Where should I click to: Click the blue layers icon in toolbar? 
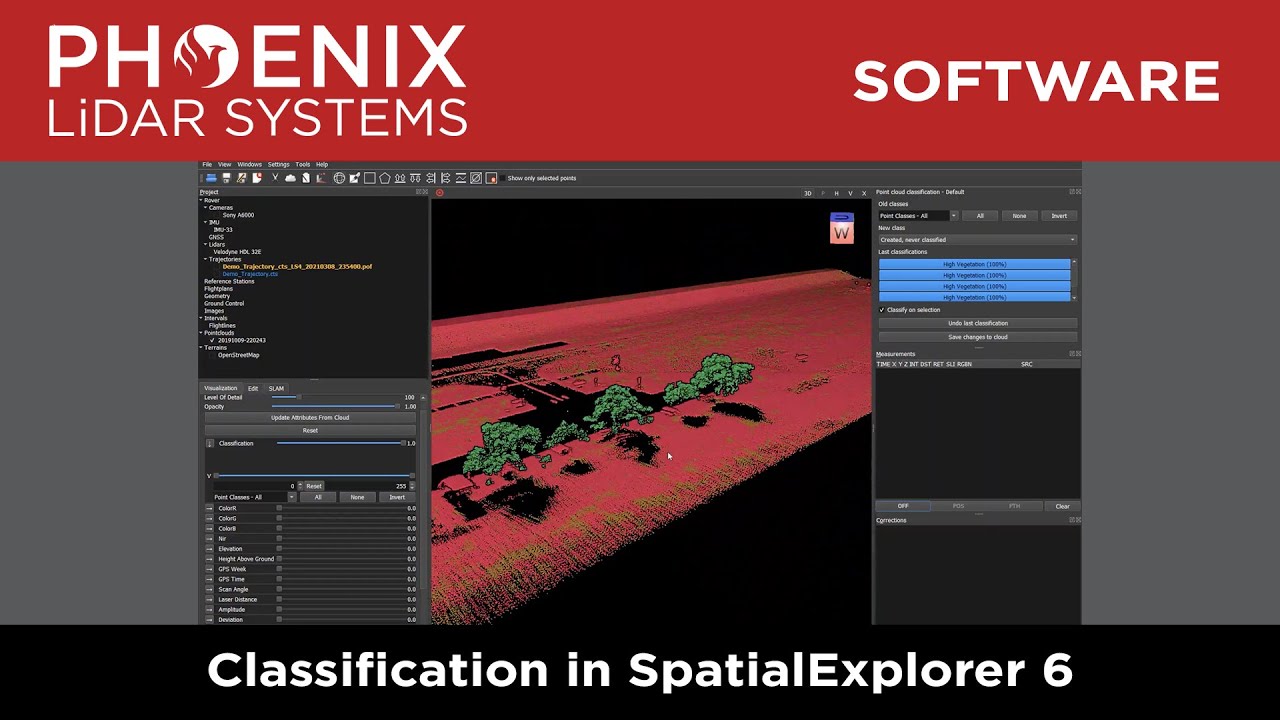(211, 178)
